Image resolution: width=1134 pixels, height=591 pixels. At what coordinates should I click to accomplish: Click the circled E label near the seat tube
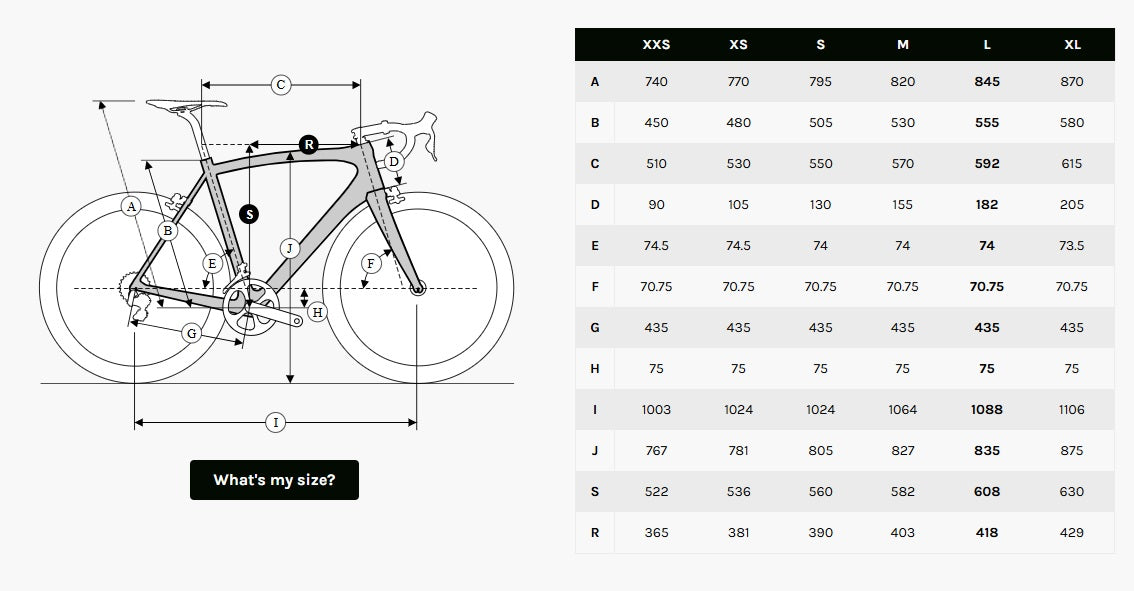click(x=212, y=264)
